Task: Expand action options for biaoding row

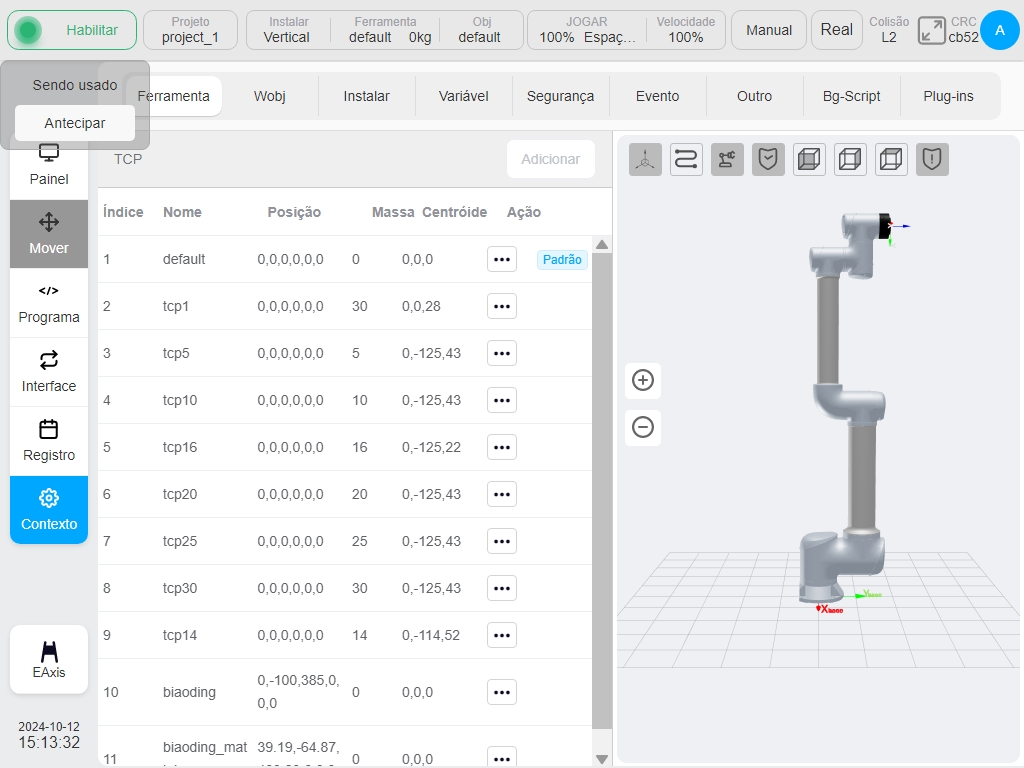Action: [502, 692]
